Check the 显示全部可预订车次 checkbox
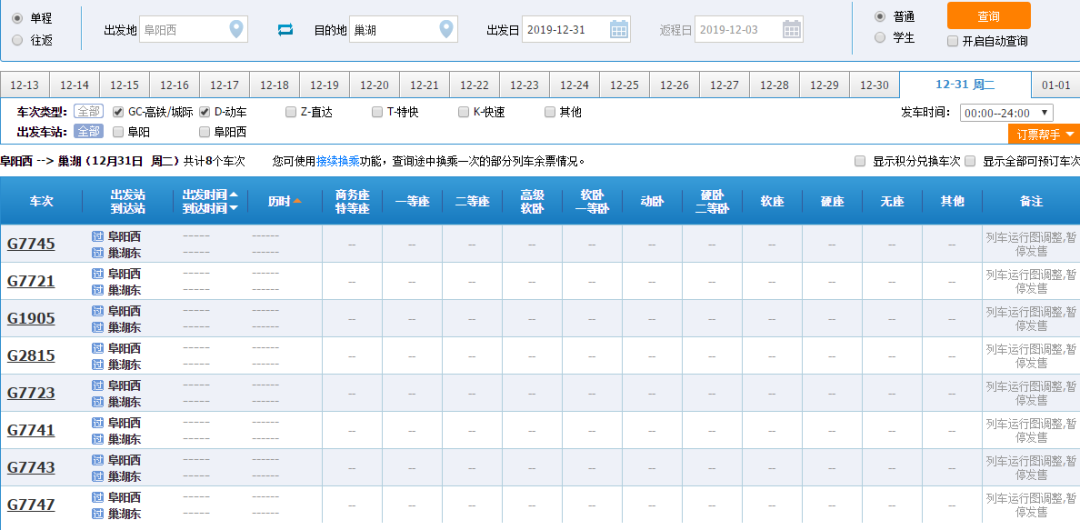The image size is (1080, 530). (970, 161)
